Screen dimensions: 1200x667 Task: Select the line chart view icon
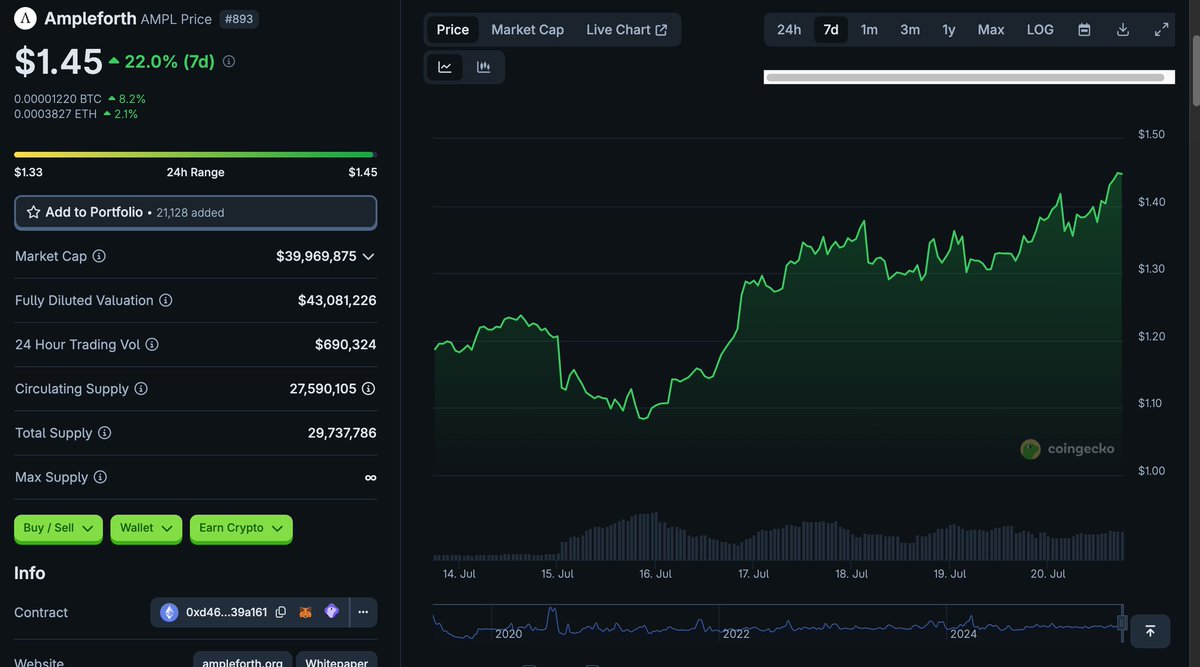pos(445,67)
